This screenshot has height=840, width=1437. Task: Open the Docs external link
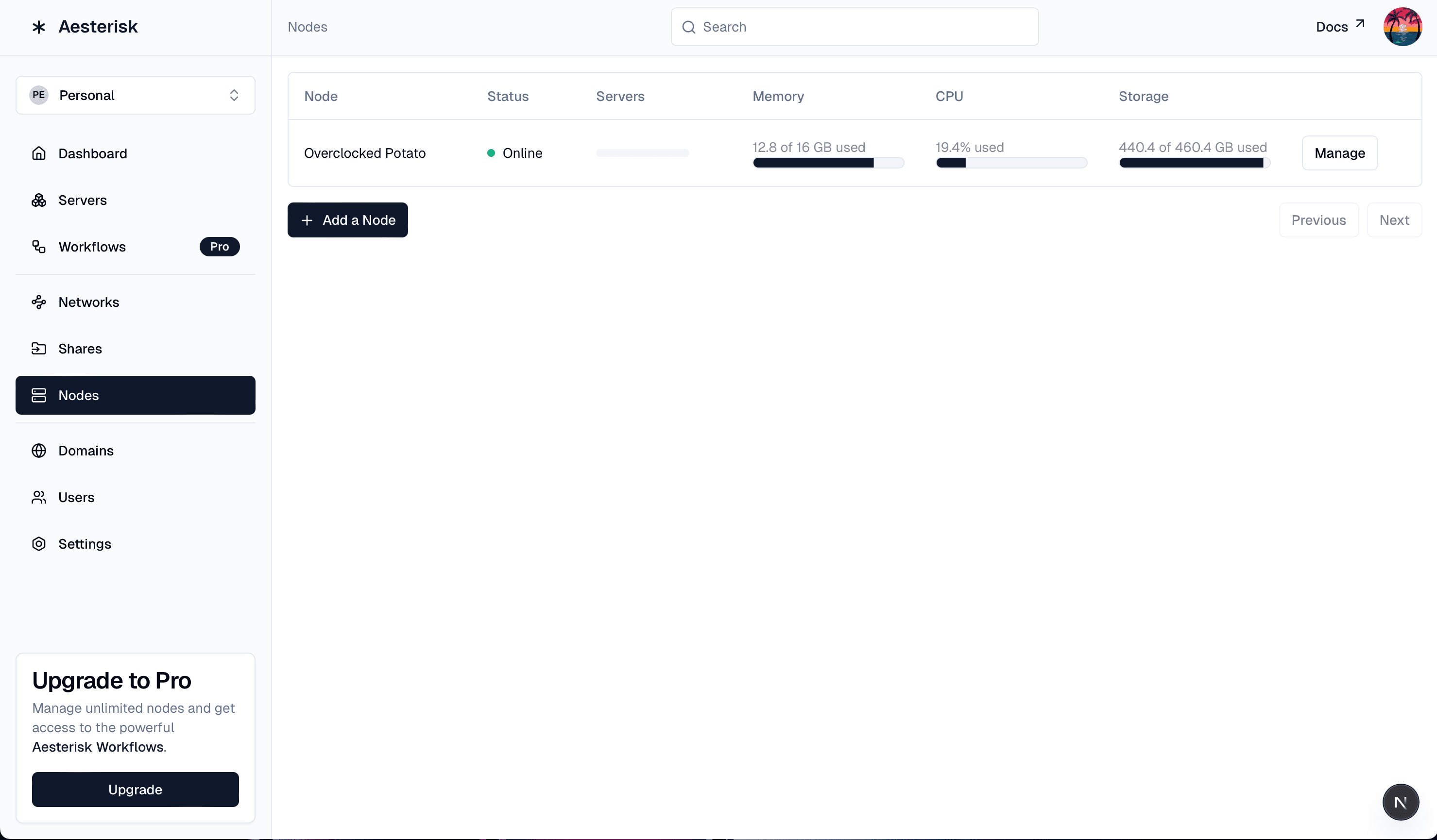[x=1339, y=27]
